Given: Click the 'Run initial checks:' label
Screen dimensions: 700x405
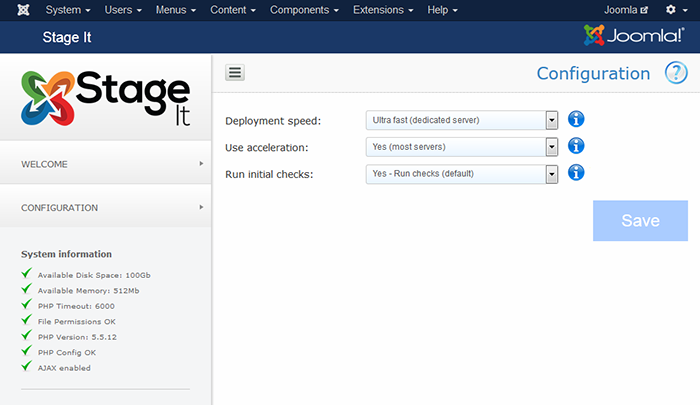Looking at the screenshot, I should point(269,175).
